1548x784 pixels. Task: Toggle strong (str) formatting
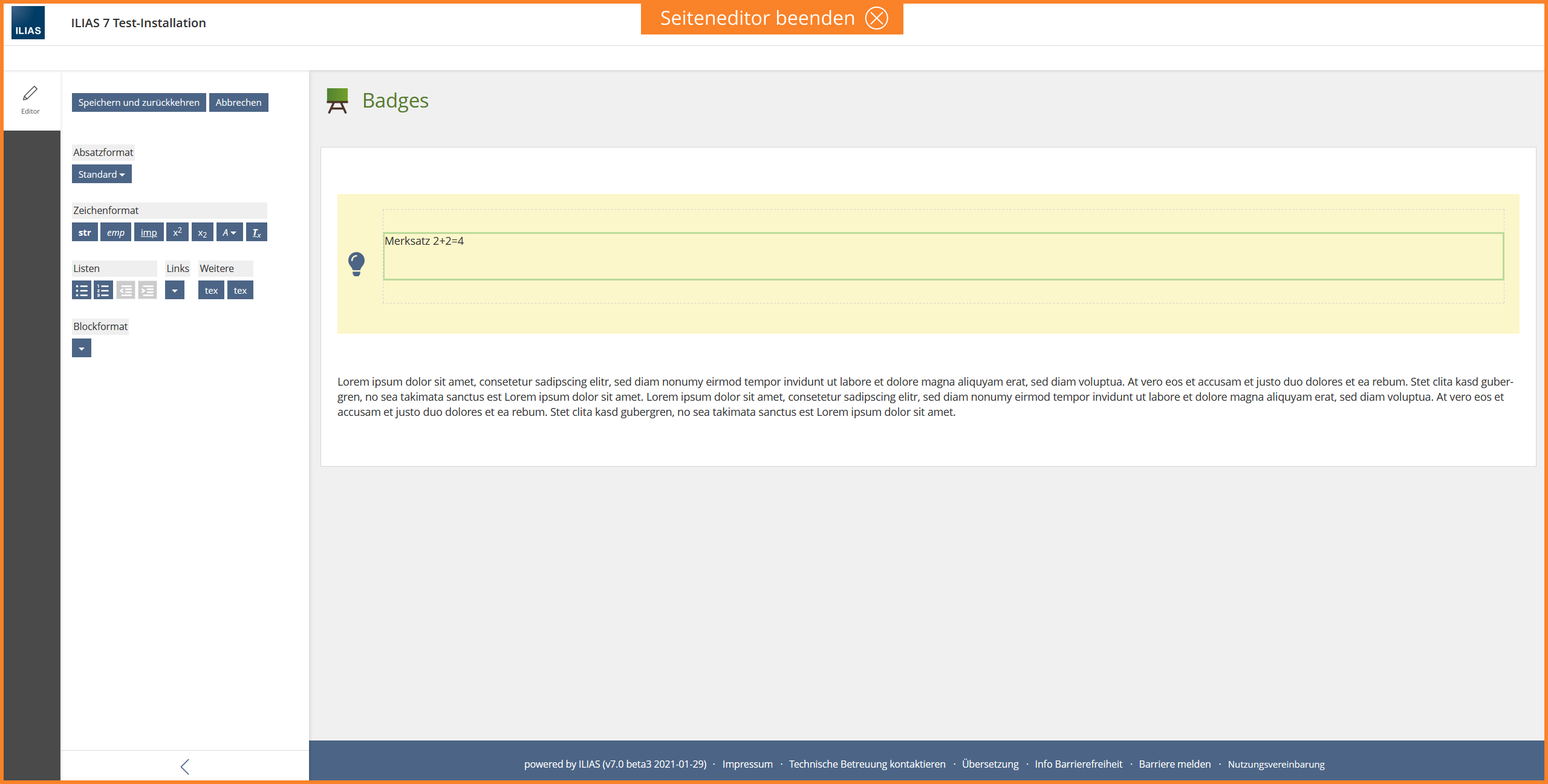pos(85,233)
